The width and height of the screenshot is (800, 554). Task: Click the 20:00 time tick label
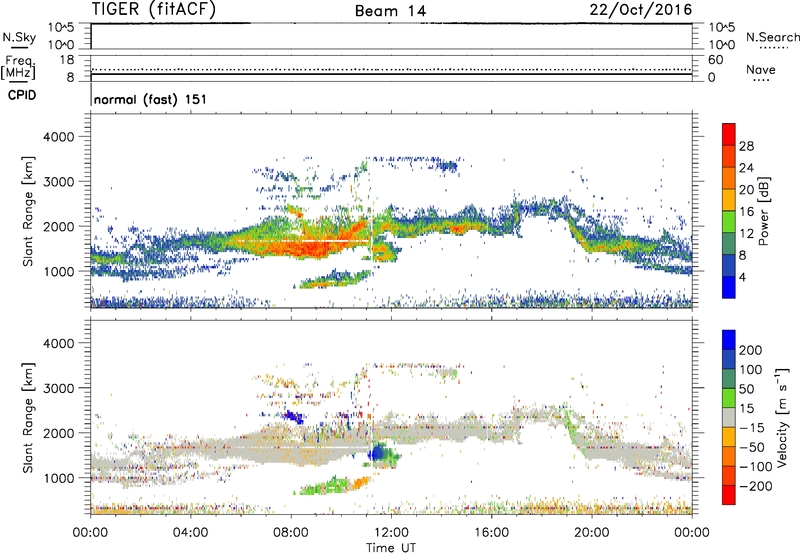coord(591,533)
